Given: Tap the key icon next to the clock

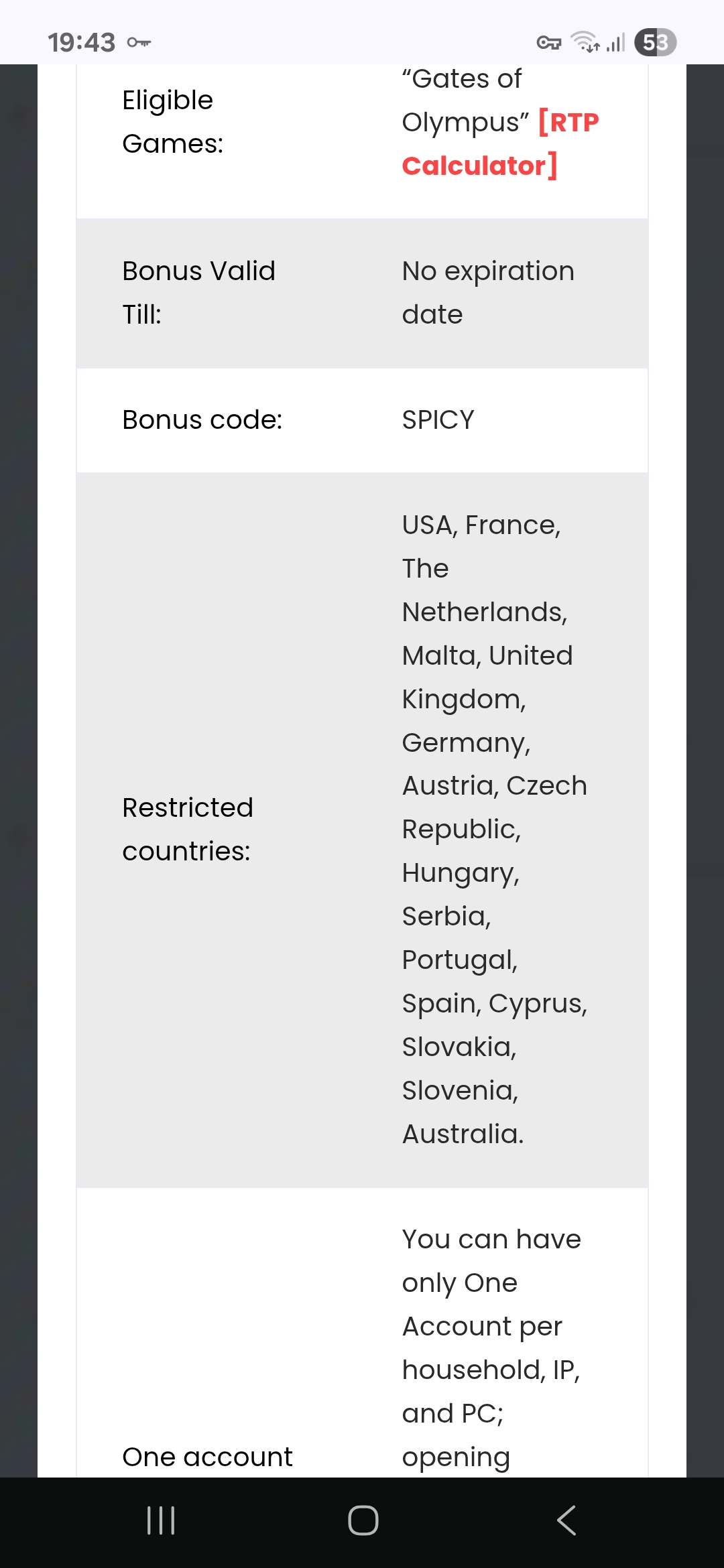Looking at the screenshot, I should [x=139, y=43].
